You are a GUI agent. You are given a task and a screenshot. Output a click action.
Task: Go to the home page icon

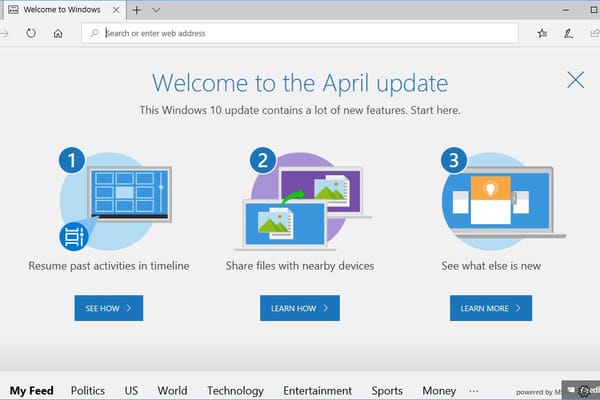click(x=58, y=34)
